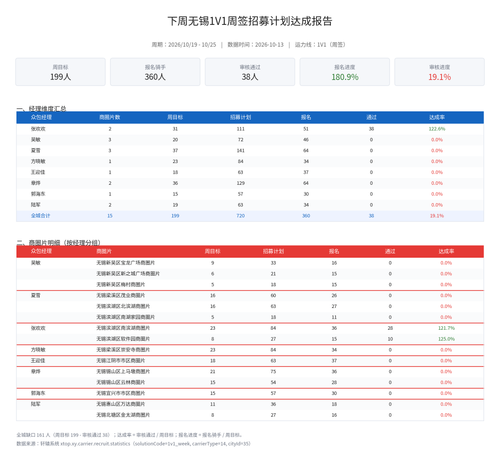Click the 通过 header in the red table

tap(390, 251)
